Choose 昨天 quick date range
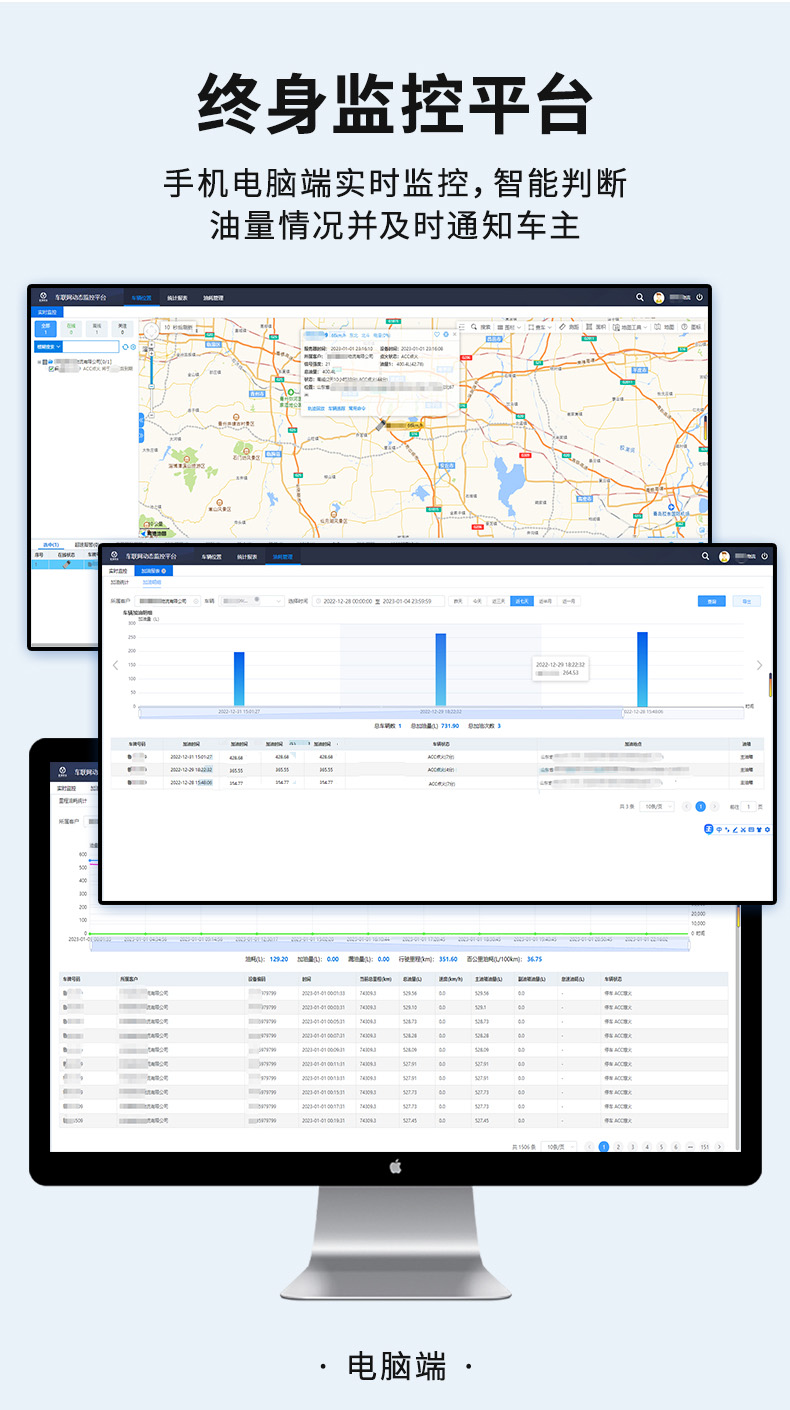The width and height of the screenshot is (790, 1410). point(458,601)
